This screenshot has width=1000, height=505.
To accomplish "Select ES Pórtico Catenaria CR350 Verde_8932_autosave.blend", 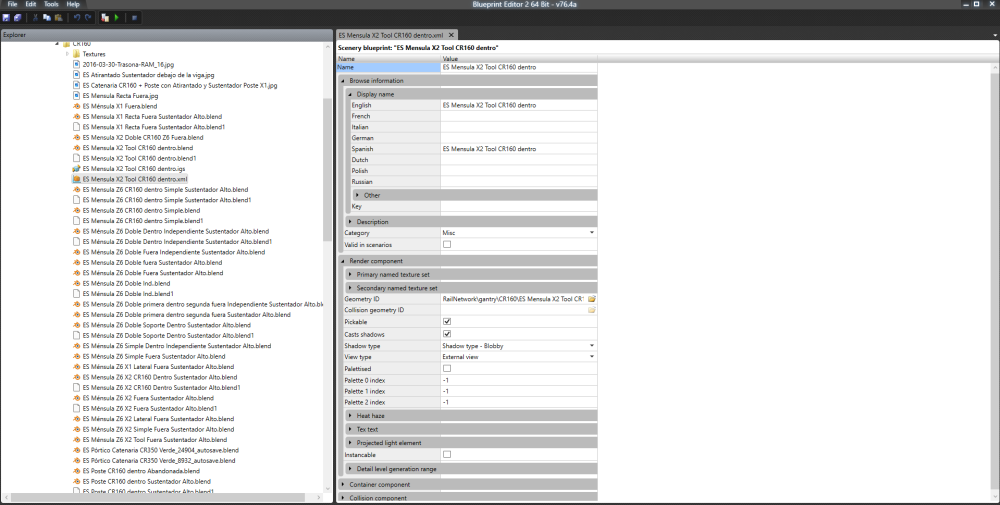I will tap(159, 460).
